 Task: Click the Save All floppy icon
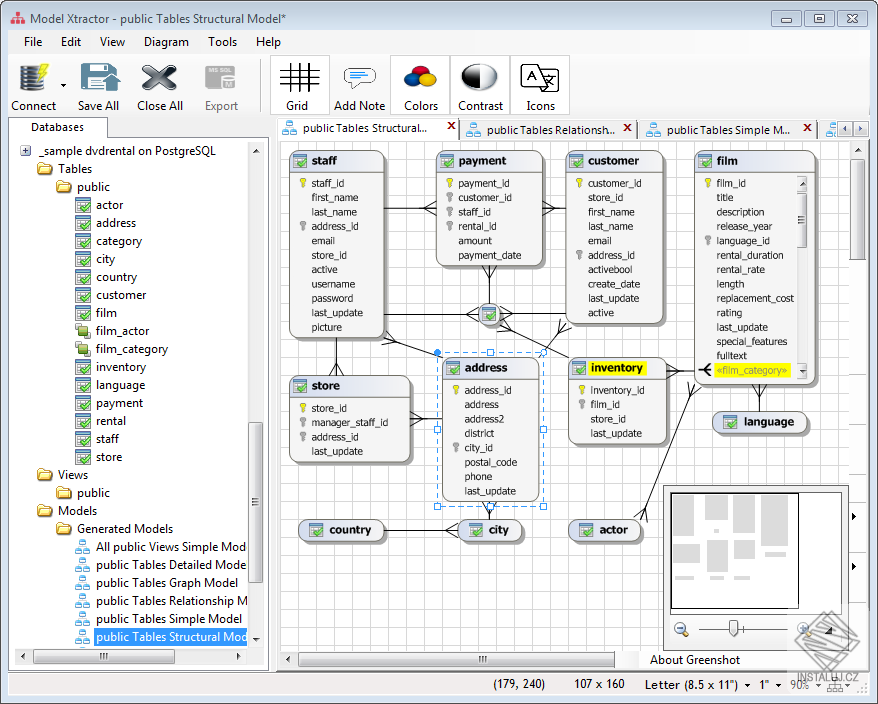coord(99,77)
